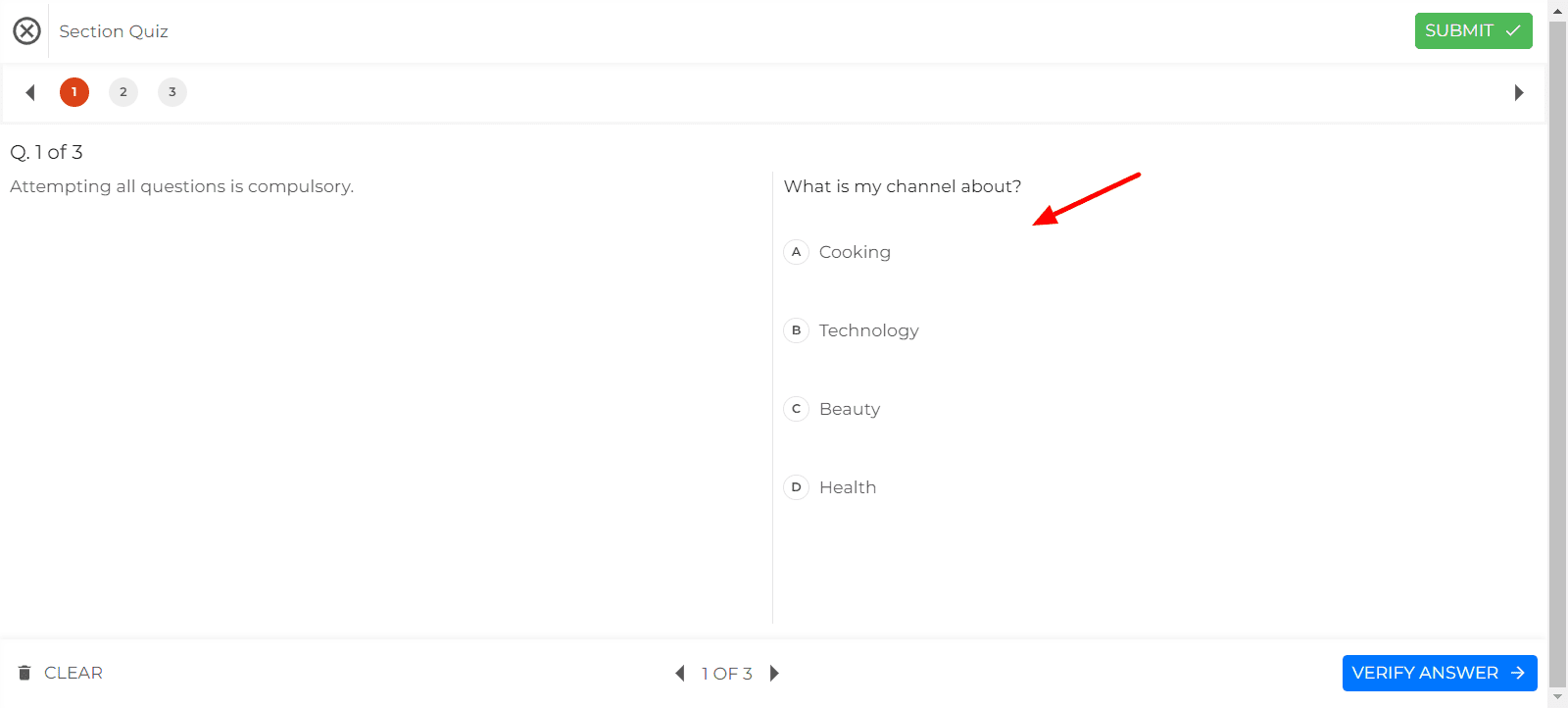Jump to question 1 bubble

tap(74, 92)
